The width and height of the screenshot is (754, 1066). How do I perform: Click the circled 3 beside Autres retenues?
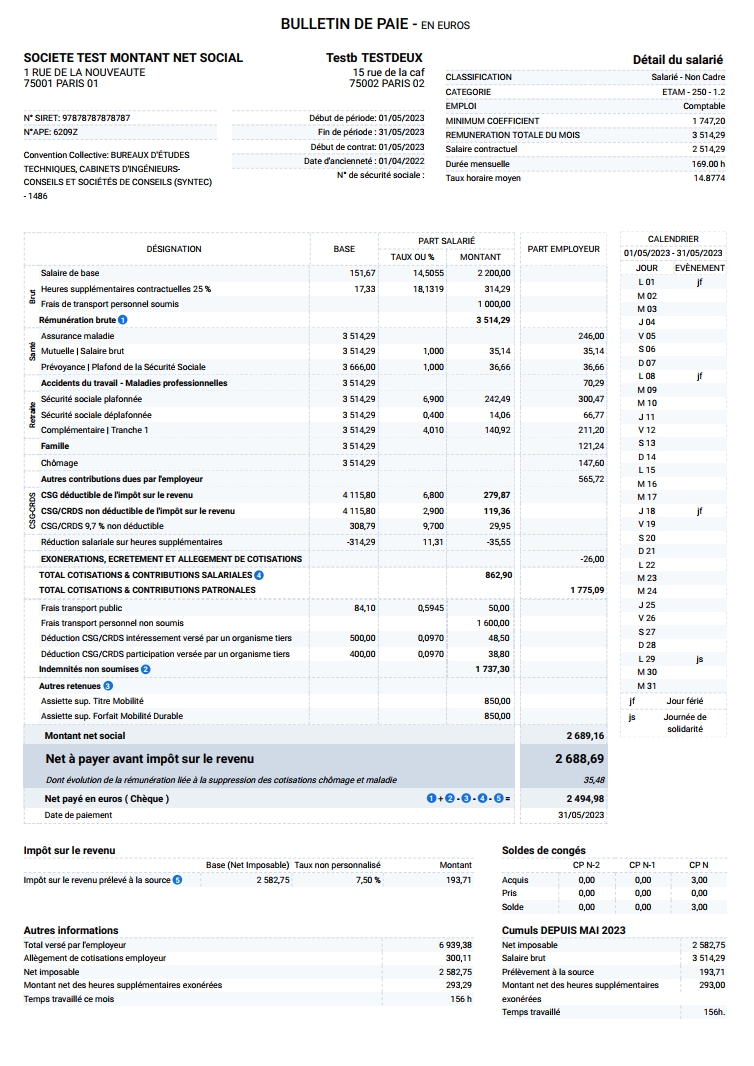108,686
